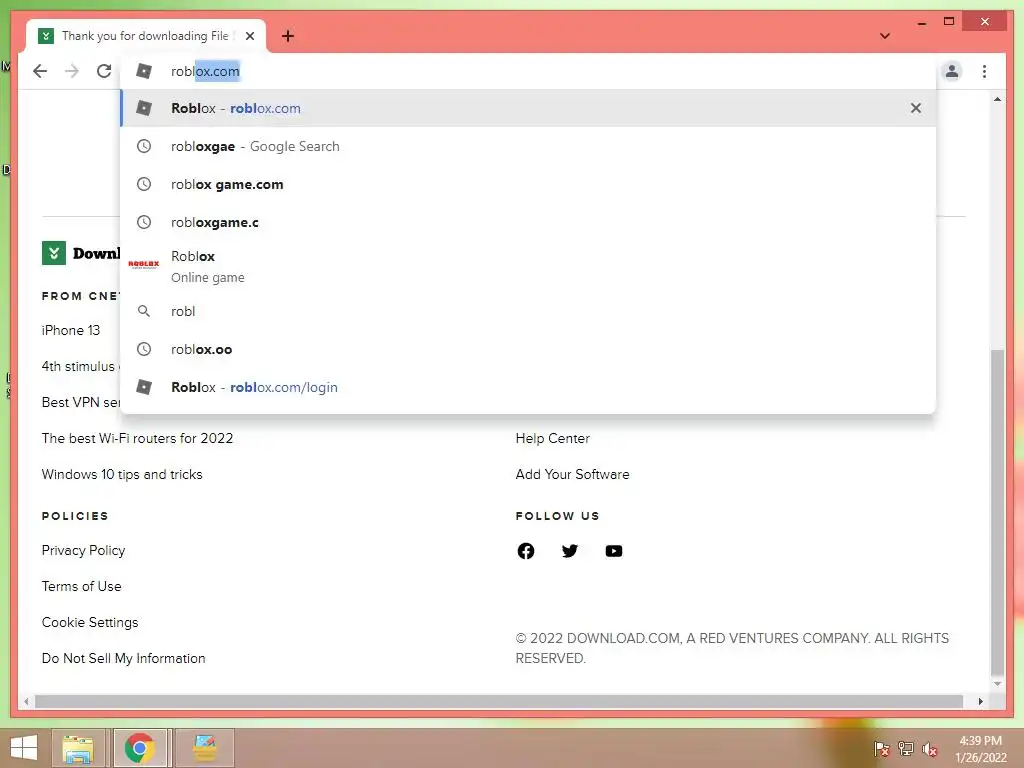Click the address bar text roblox.com

click(x=205, y=71)
